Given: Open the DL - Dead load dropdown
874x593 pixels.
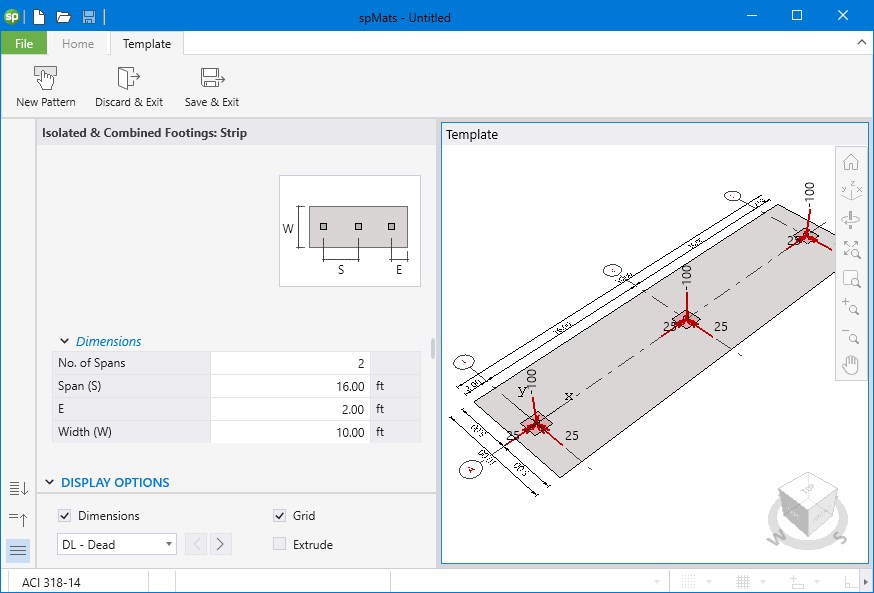Looking at the screenshot, I should [x=117, y=545].
